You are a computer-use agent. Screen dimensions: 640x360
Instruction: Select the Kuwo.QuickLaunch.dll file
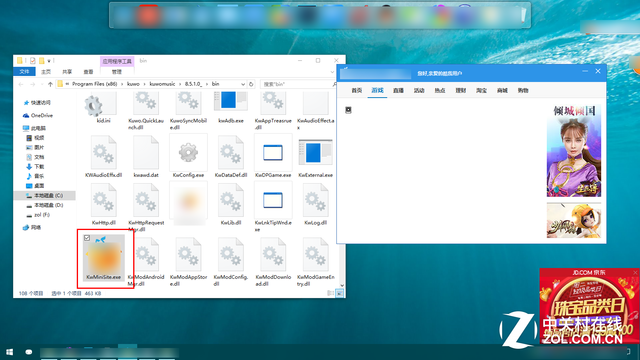[x=146, y=111]
